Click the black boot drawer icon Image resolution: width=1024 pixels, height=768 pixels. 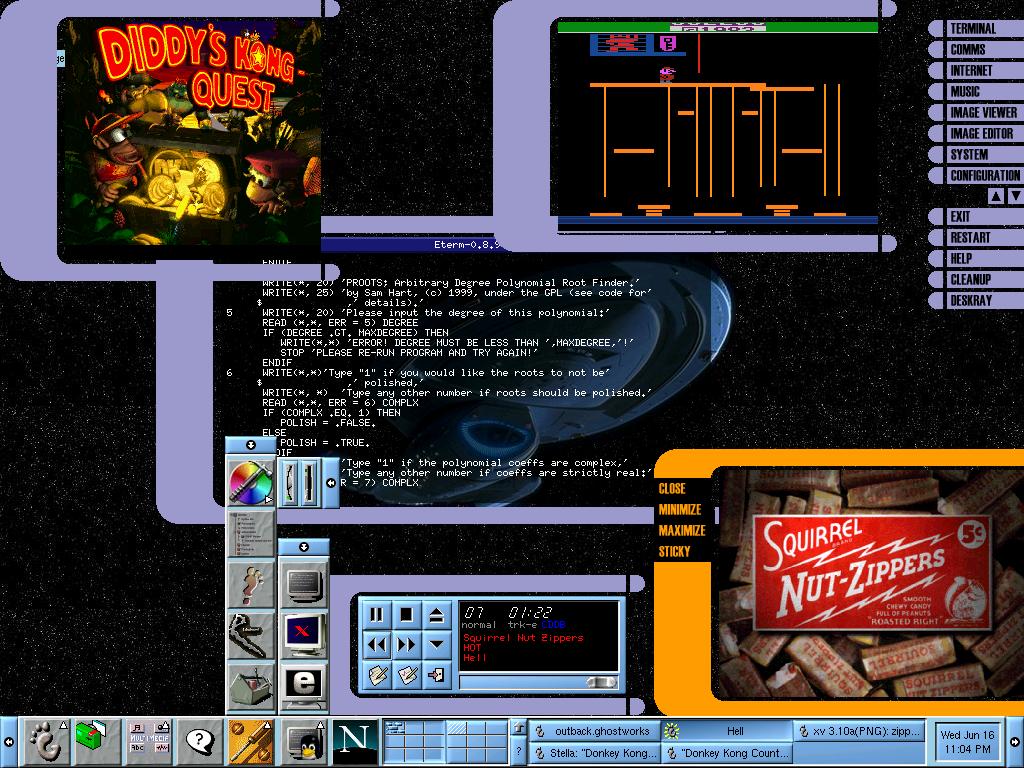point(251,635)
